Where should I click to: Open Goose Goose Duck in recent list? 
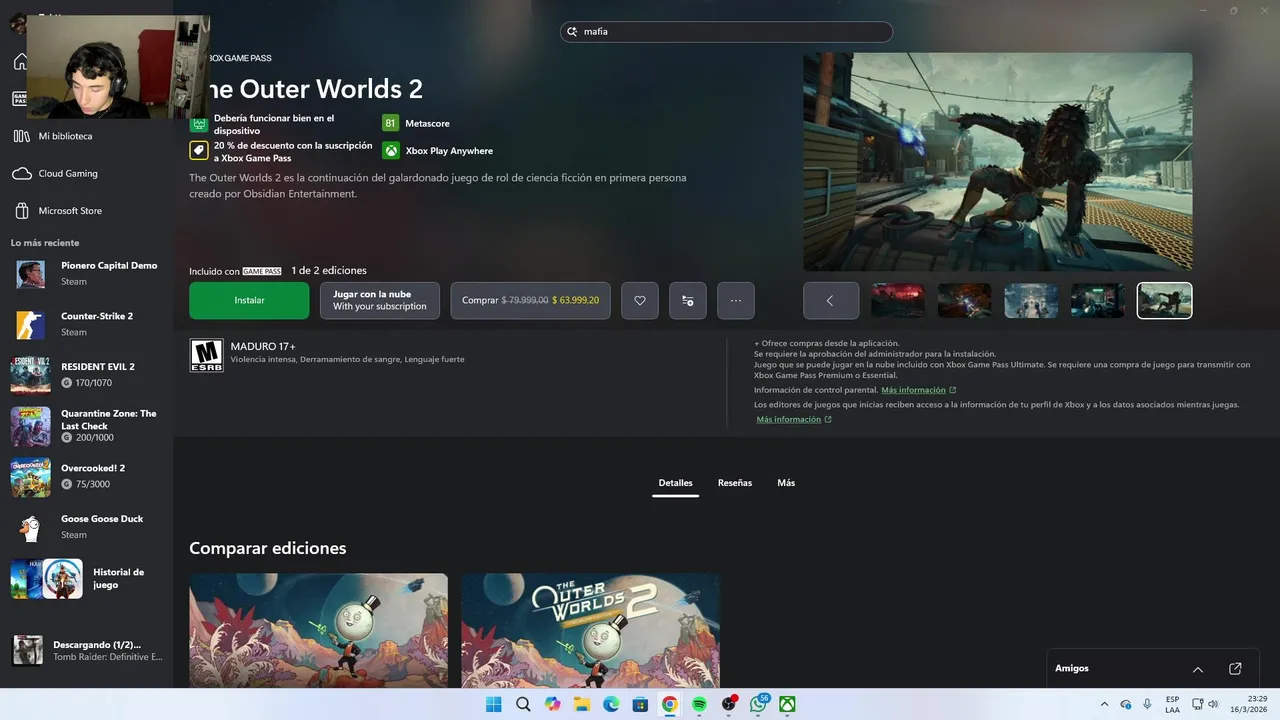86,527
